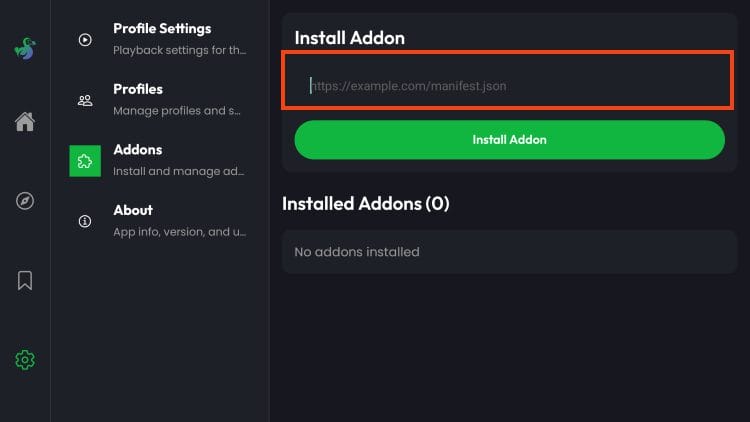750x422 pixels.
Task: Go to the Home screen icon
Action: point(25,122)
